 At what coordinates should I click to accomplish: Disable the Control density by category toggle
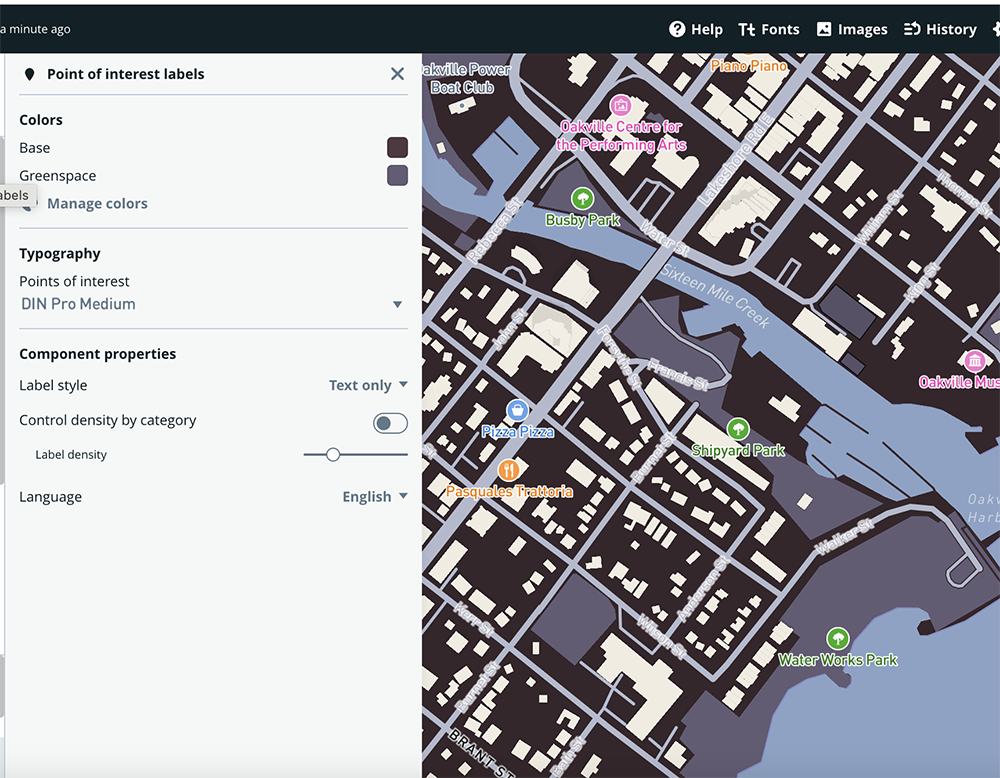[390, 422]
